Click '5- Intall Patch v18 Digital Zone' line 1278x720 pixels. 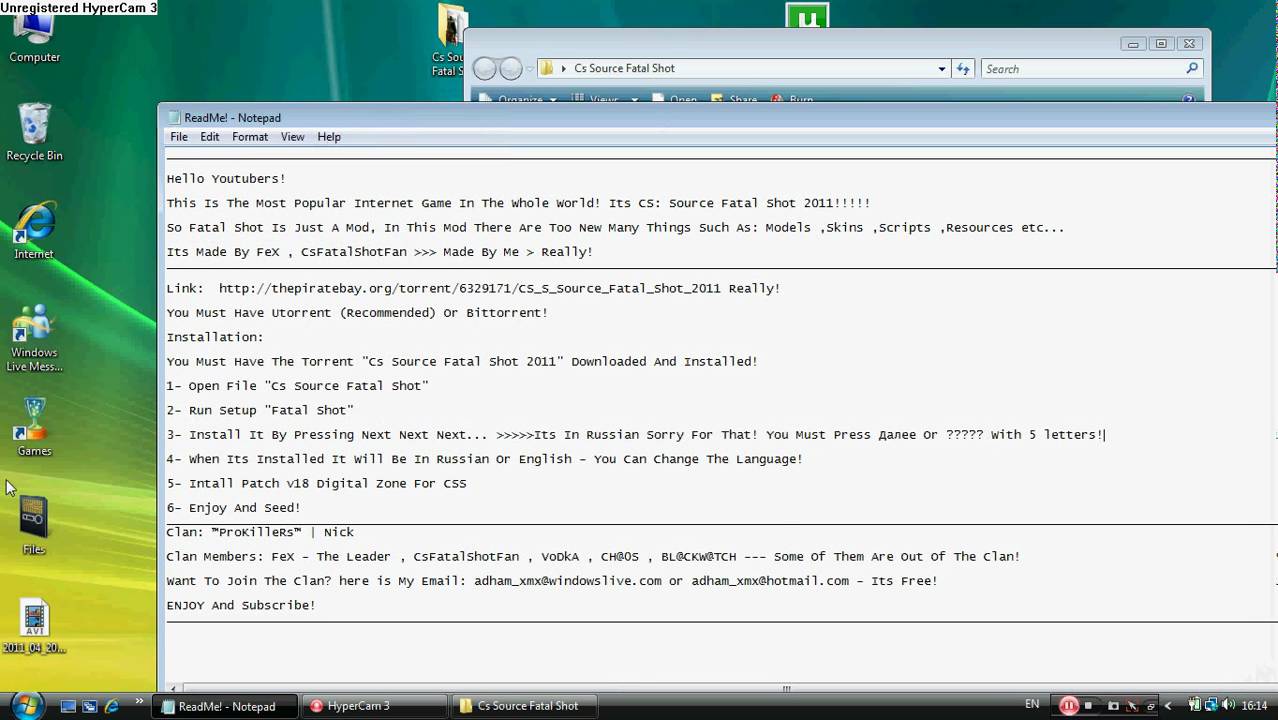tap(316, 484)
